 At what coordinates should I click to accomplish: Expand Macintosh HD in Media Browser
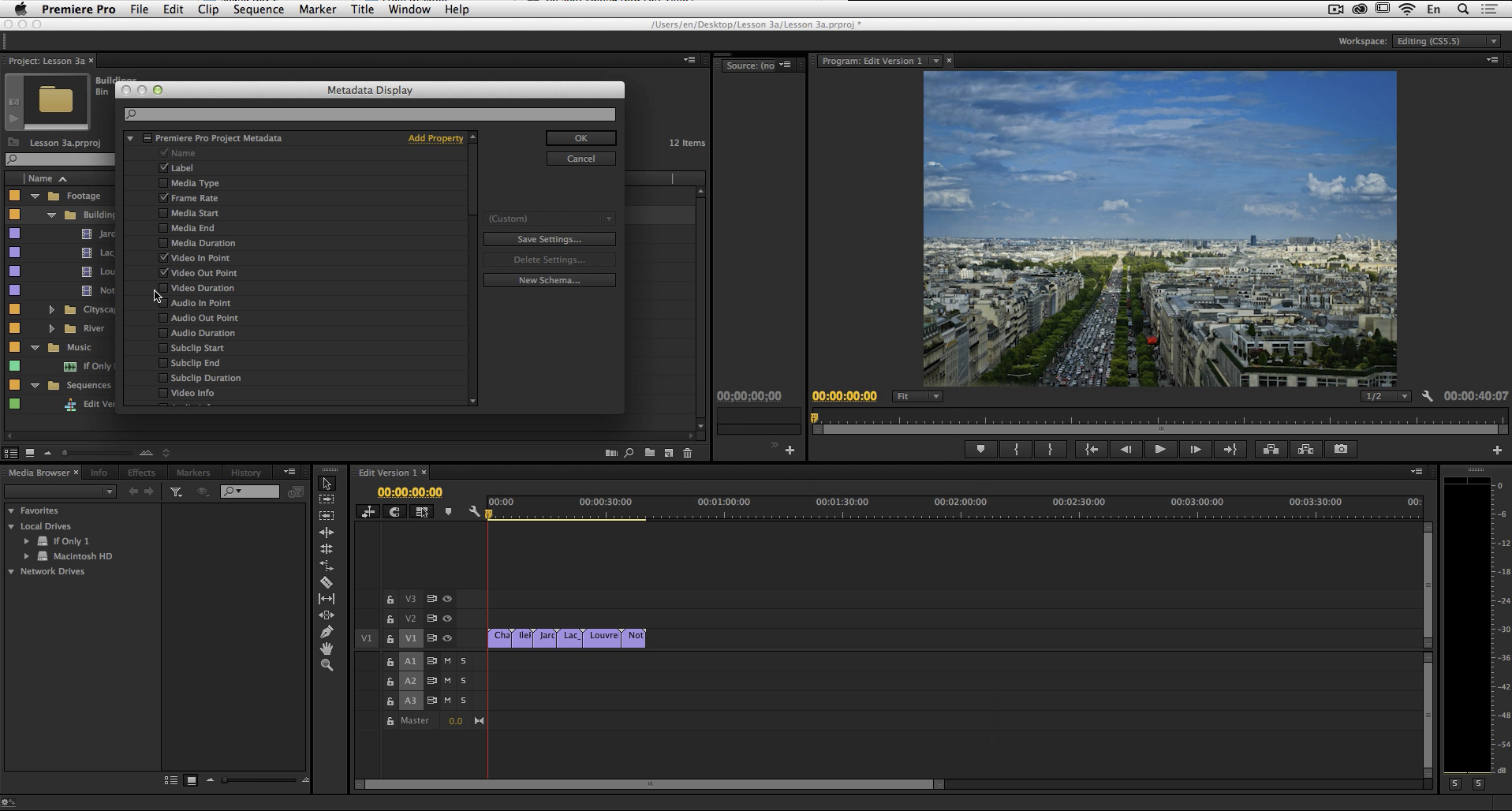click(27, 556)
